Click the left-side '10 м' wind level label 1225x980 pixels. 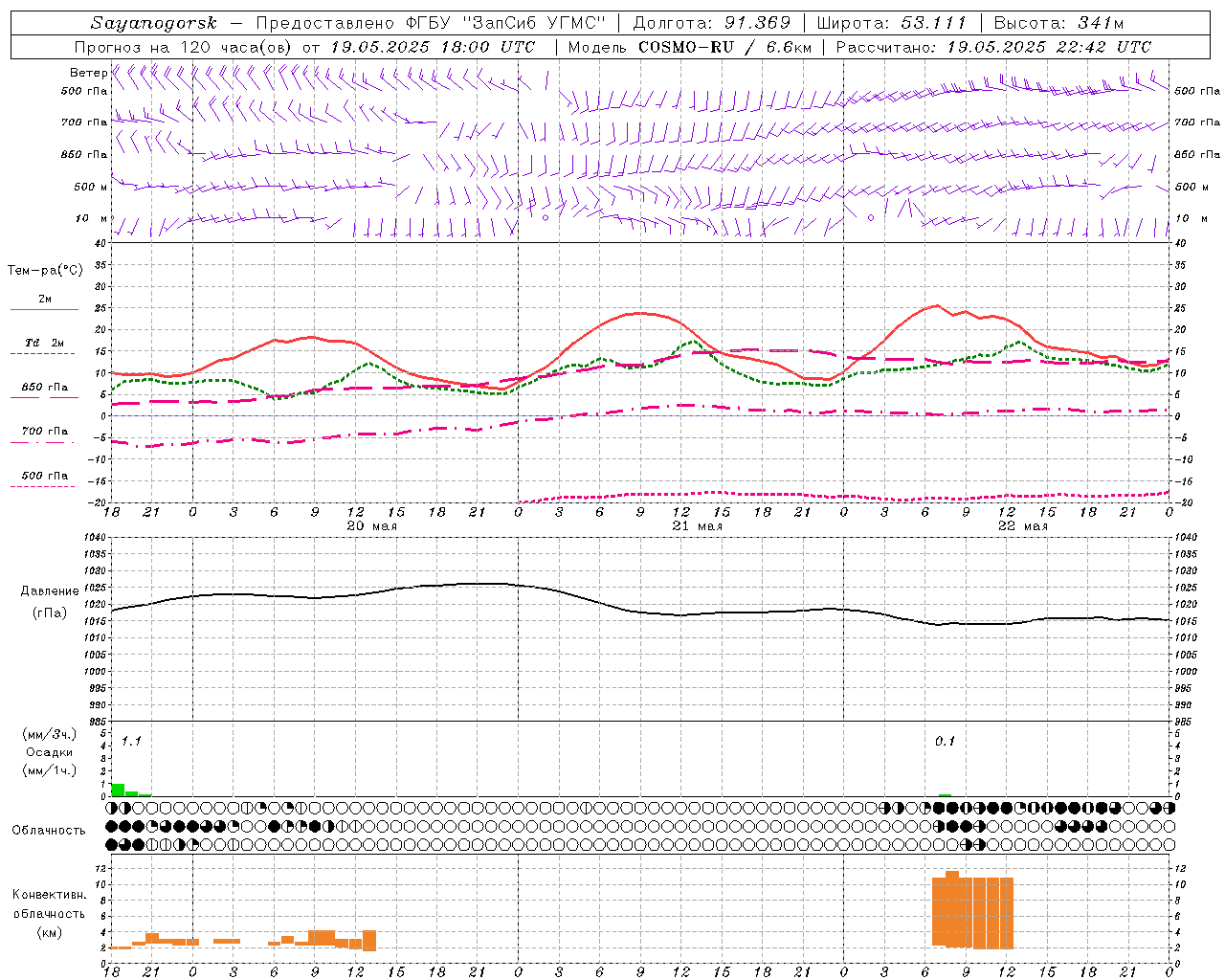pyautogui.click(x=92, y=218)
